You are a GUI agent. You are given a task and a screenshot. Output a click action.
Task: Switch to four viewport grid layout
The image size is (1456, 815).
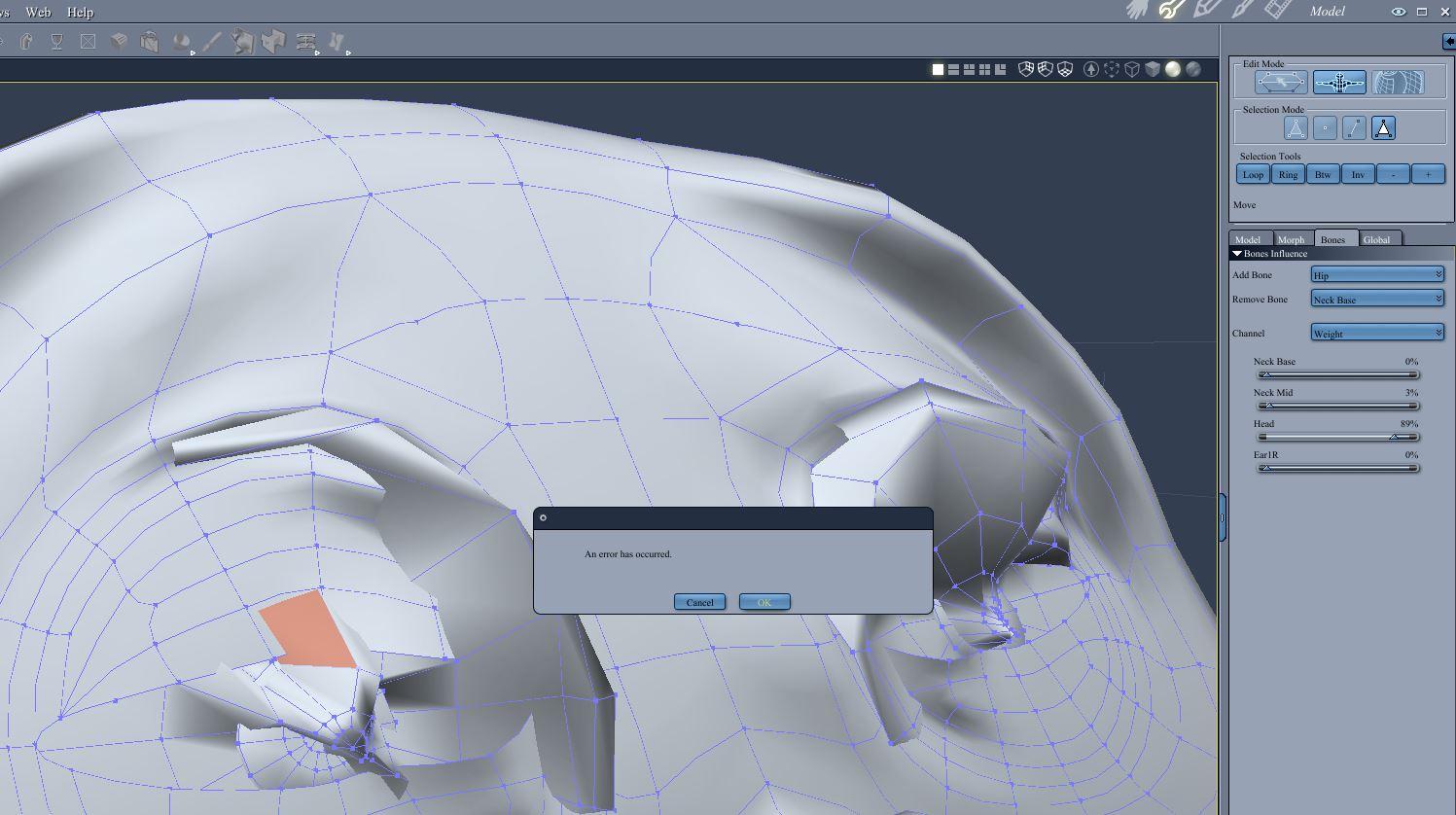pos(984,69)
